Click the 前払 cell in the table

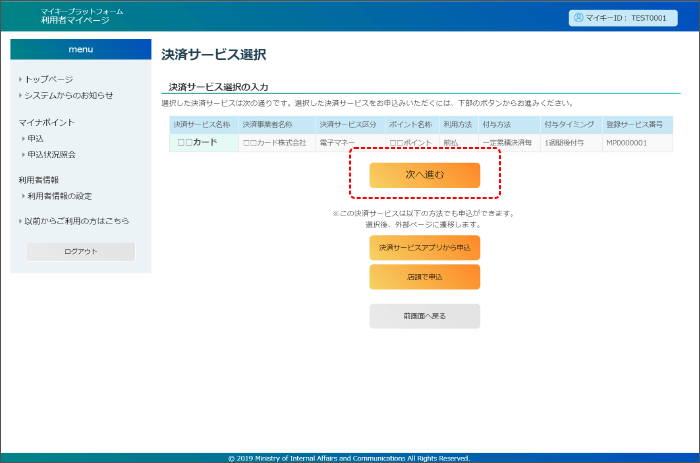(x=459, y=143)
